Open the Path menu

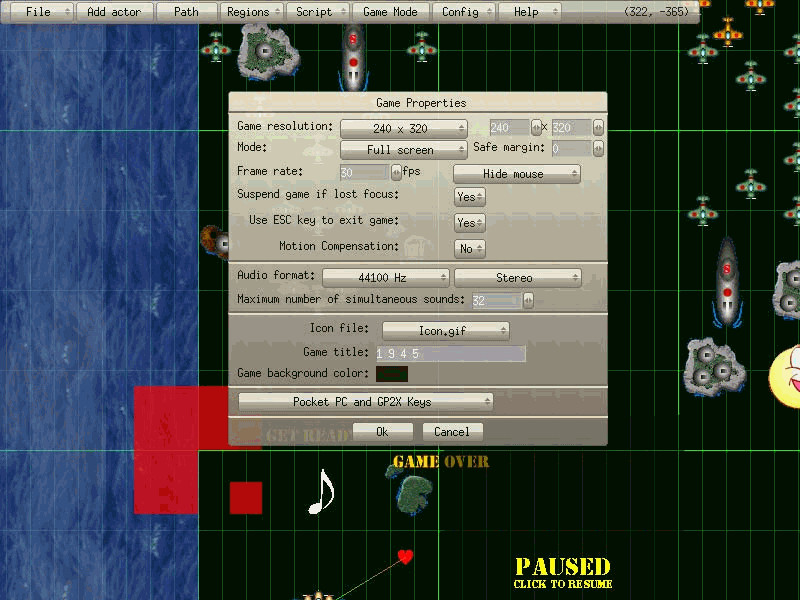187,12
